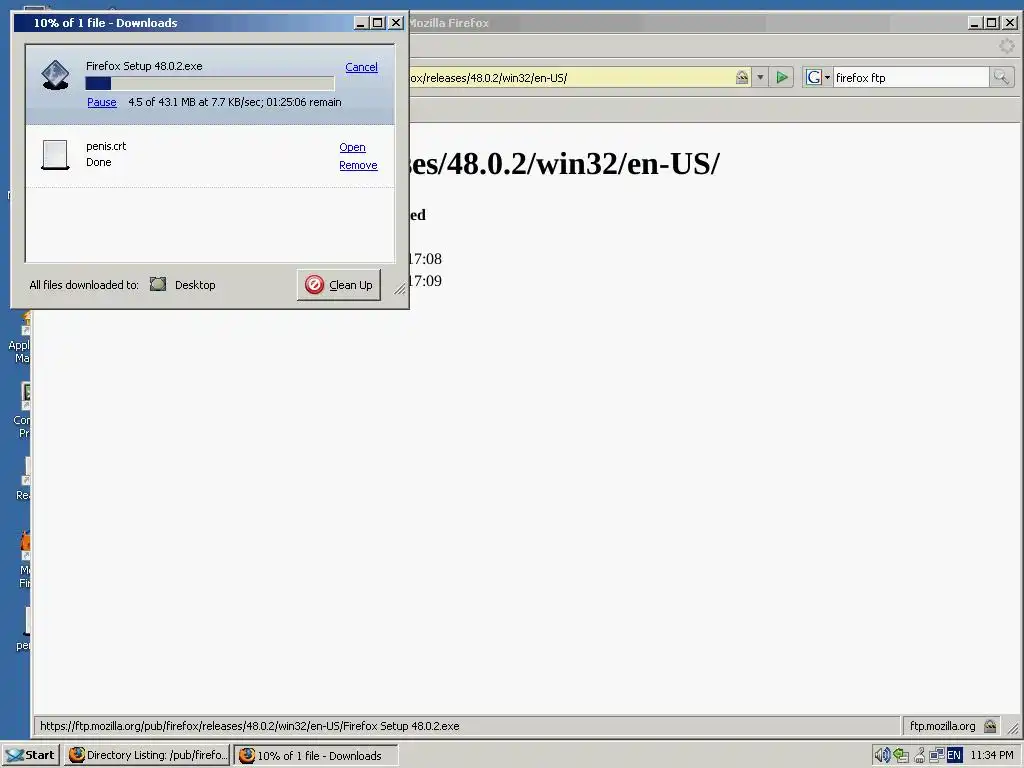1024x768 pixels.
Task: Click the page heading '48.0.2/win32/en-US/'
Action: pyautogui.click(x=565, y=164)
